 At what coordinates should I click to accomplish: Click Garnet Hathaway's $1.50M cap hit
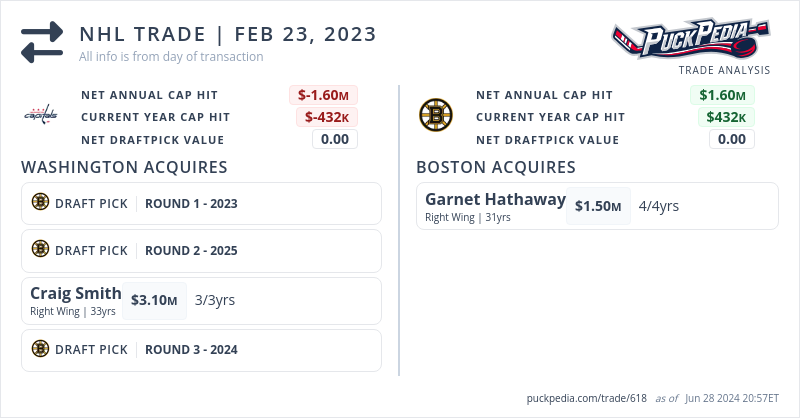coord(598,206)
